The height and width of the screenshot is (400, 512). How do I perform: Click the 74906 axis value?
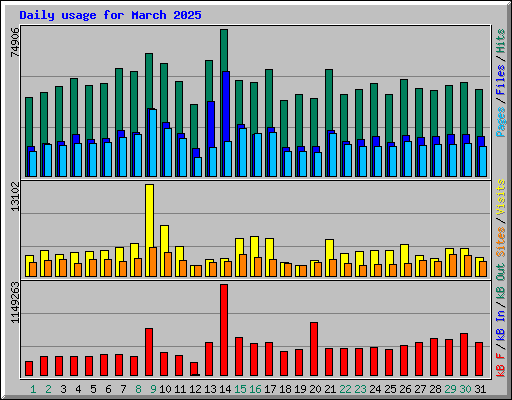pyautogui.click(x=15, y=42)
